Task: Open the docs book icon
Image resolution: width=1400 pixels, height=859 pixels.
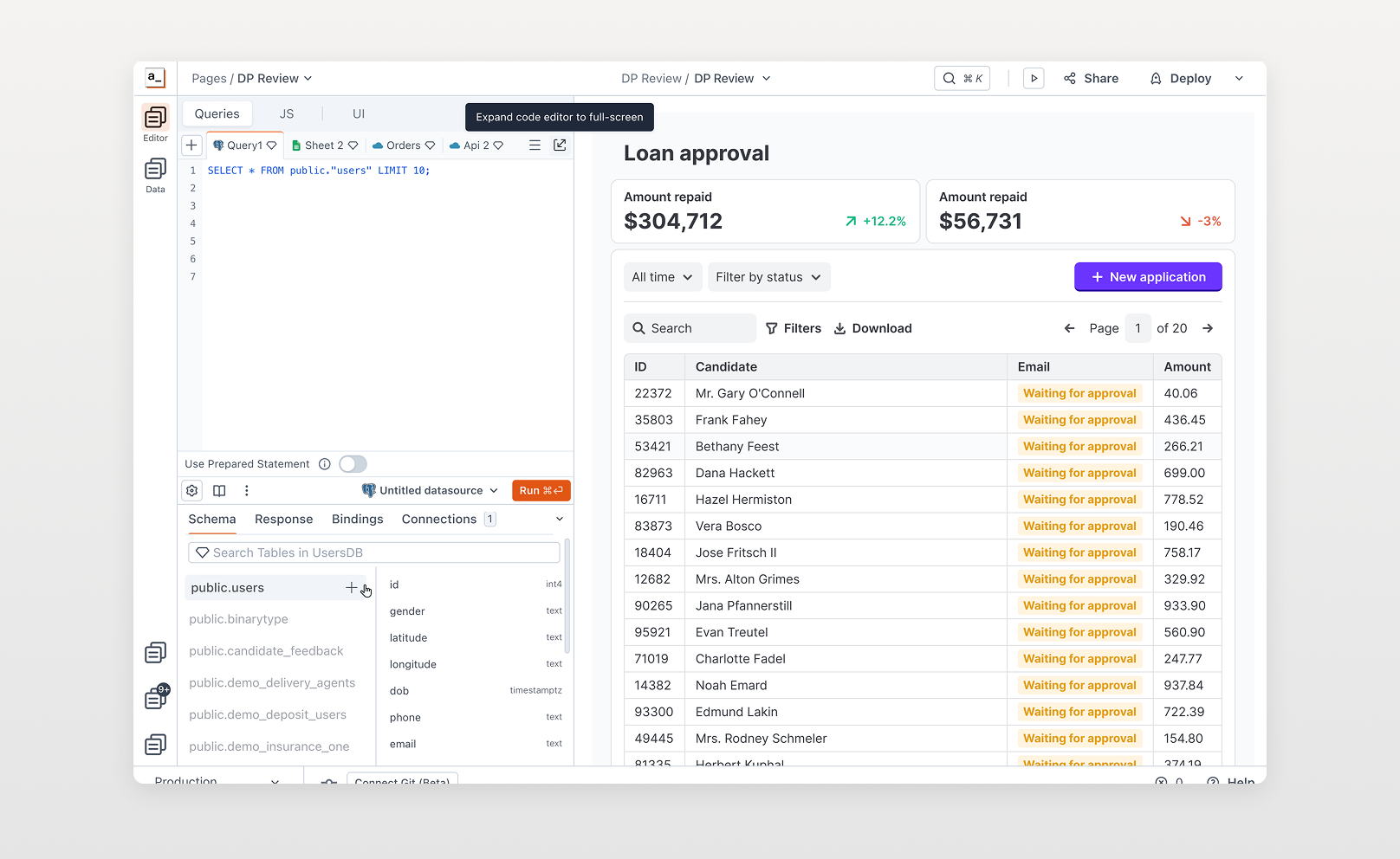Action: point(219,490)
